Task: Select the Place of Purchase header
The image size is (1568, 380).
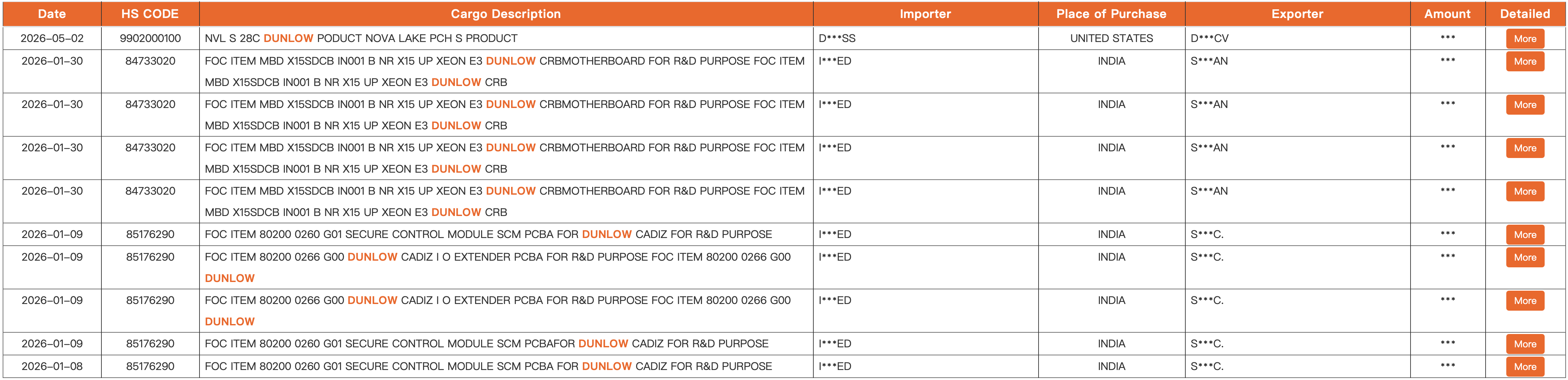Action: coord(1112,14)
